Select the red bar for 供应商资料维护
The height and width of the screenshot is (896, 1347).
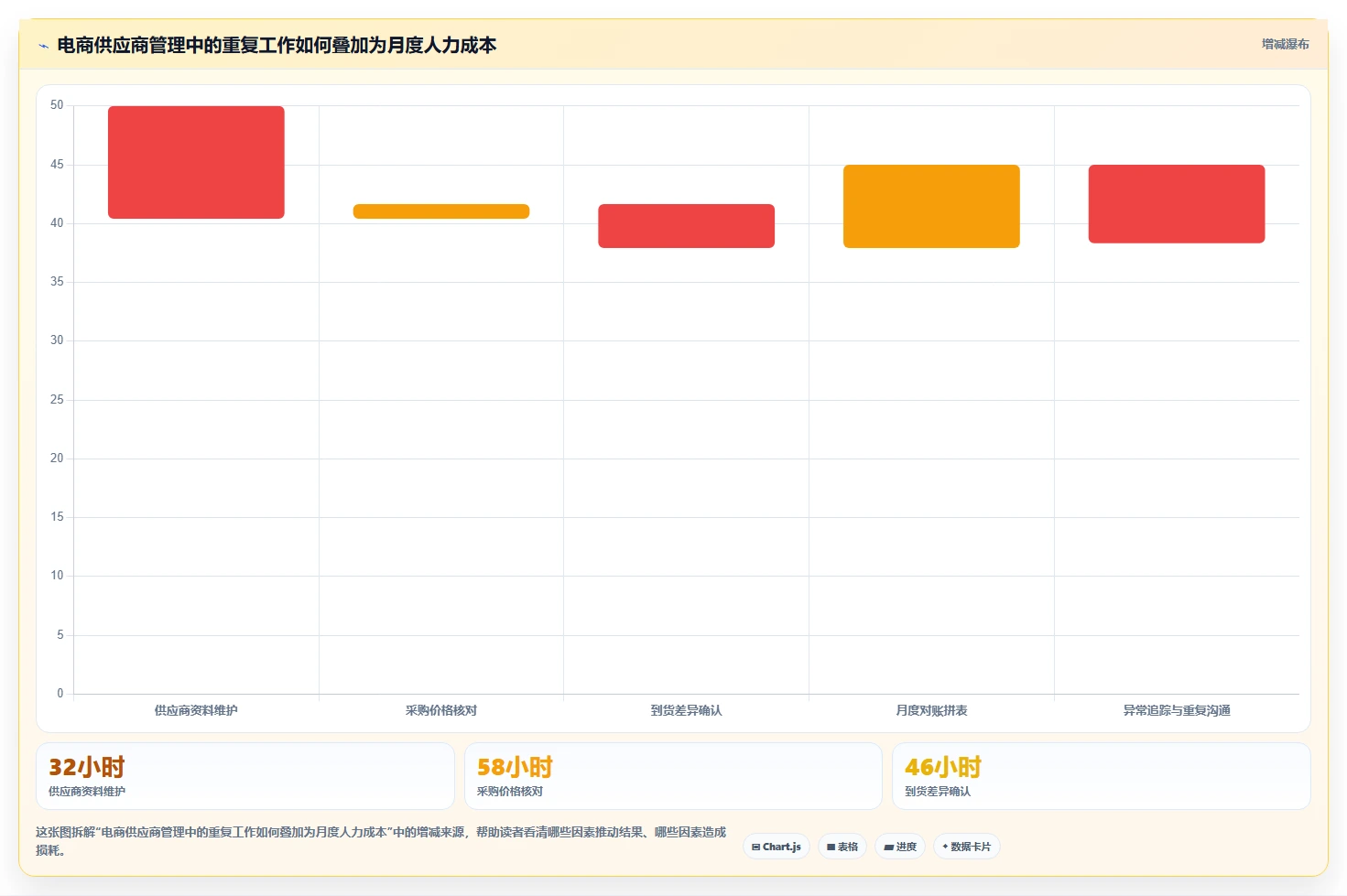[x=196, y=162]
